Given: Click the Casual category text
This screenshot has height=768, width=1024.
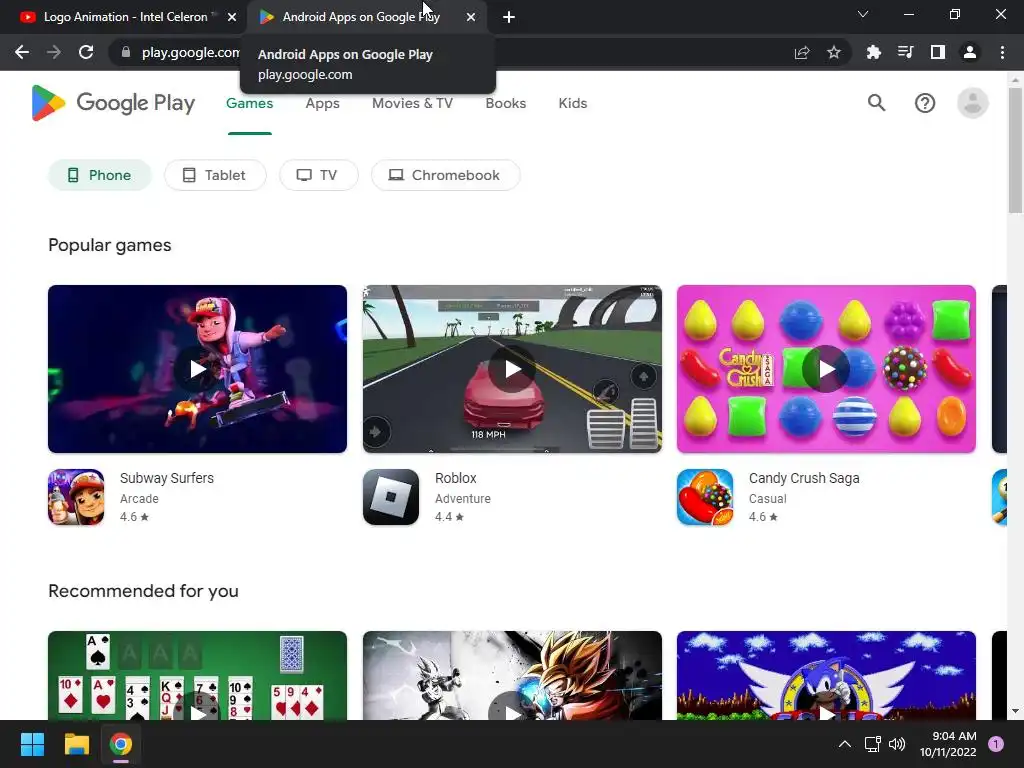Looking at the screenshot, I should 767,498.
